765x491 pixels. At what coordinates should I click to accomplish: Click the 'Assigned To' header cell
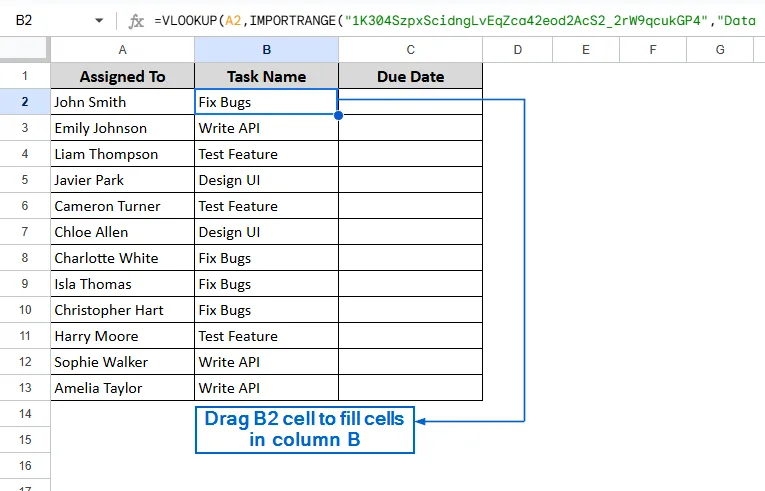tap(122, 76)
